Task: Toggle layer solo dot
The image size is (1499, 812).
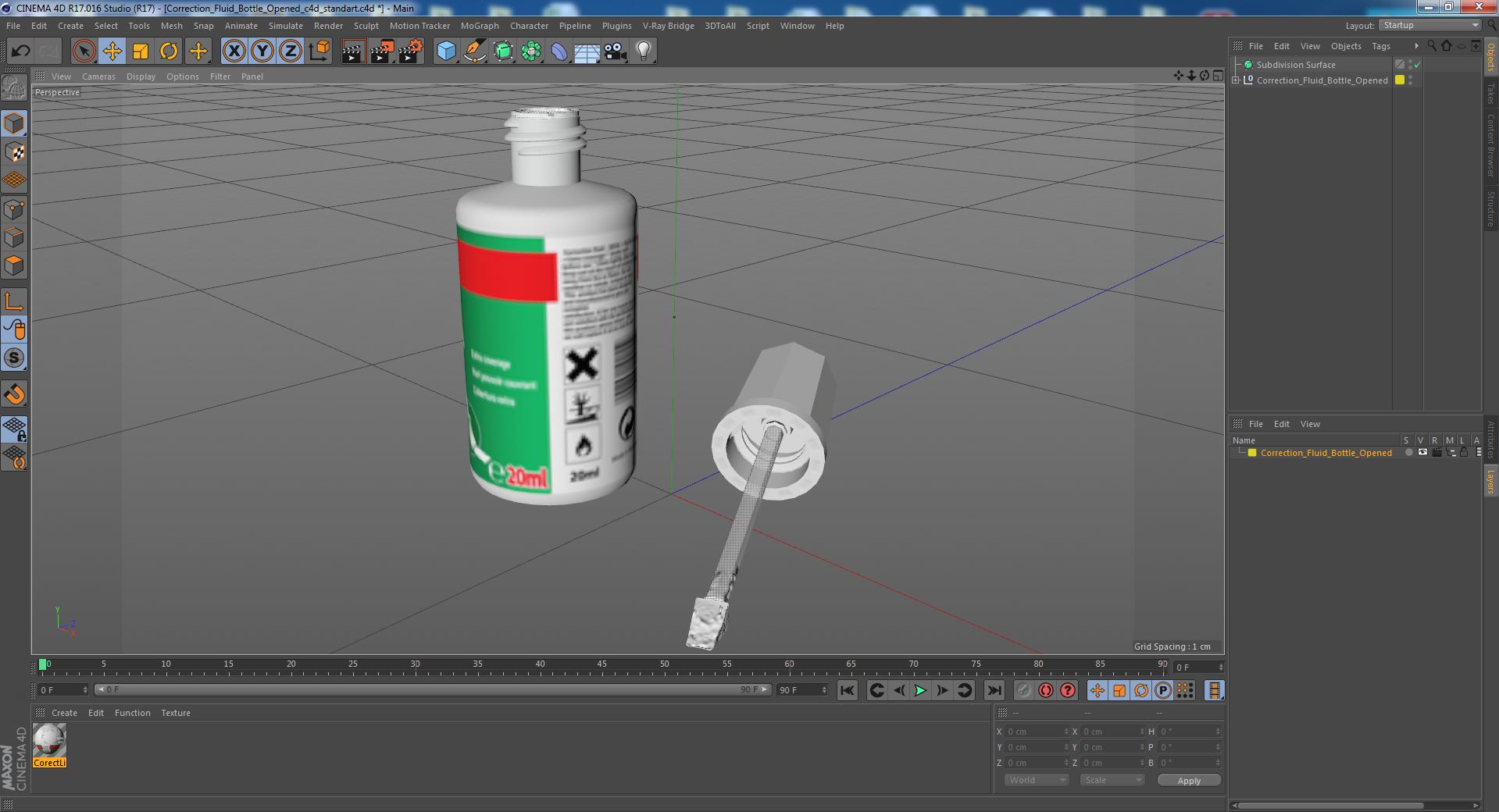Action: click(1408, 453)
